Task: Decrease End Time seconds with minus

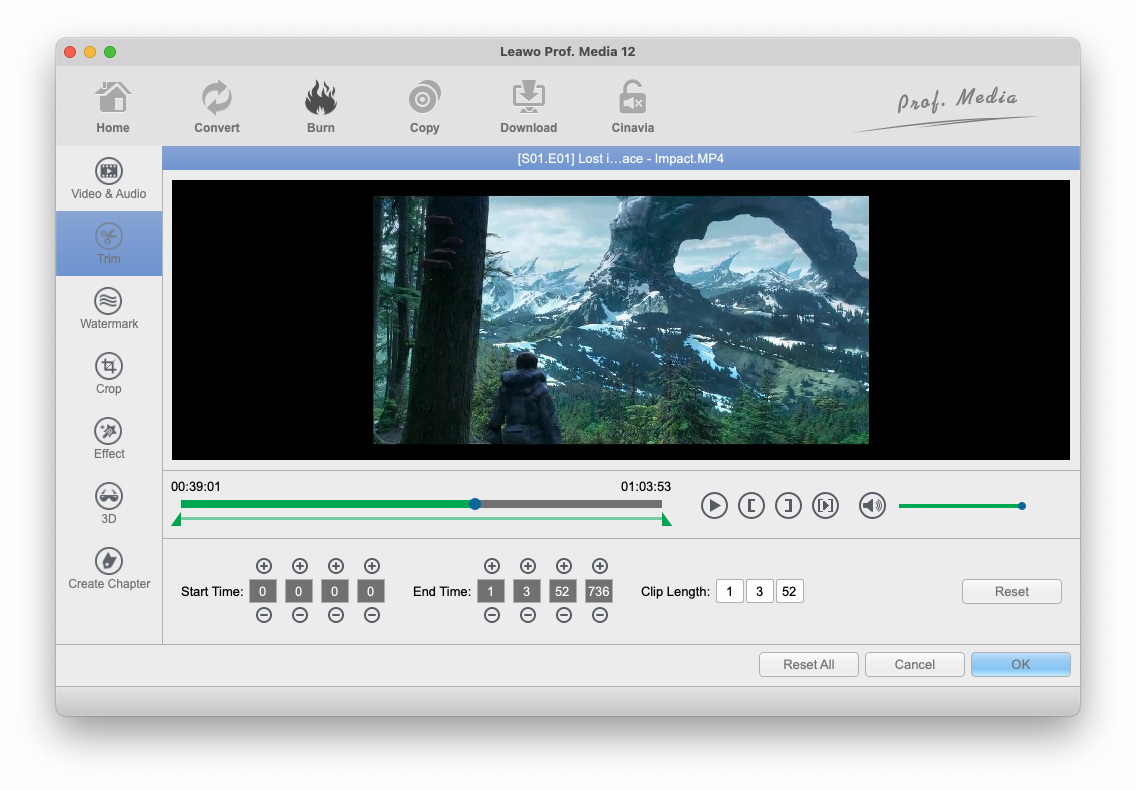Action: pos(564,615)
